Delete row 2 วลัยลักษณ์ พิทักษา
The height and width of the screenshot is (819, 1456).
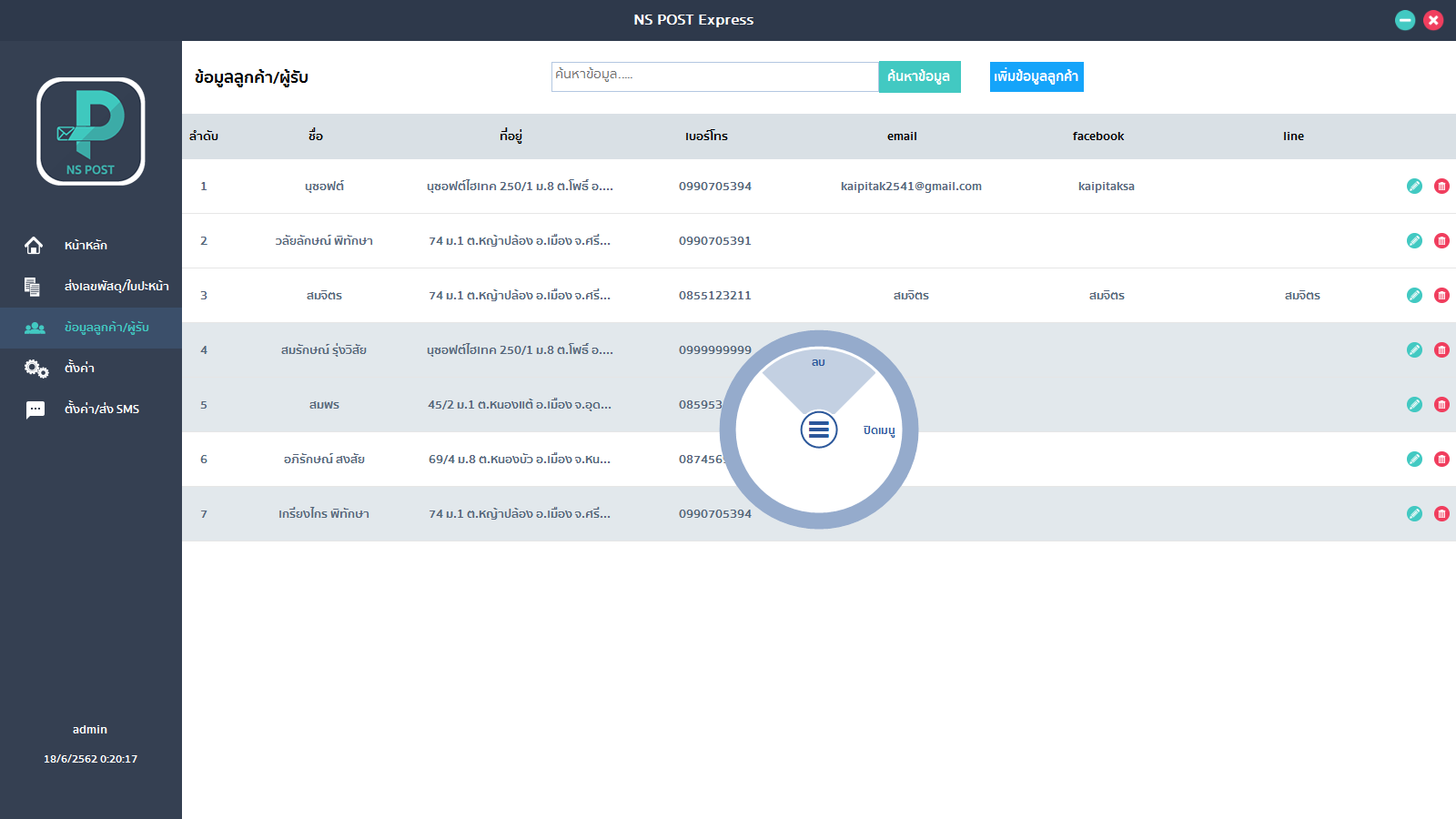pyautogui.click(x=1441, y=240)
